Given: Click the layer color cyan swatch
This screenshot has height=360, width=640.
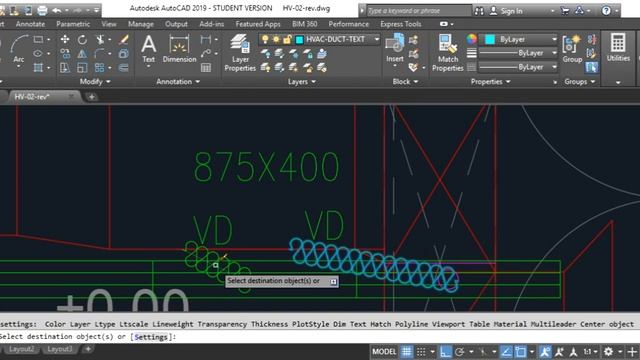Looking at the screenshot, I should pos(299,40).
